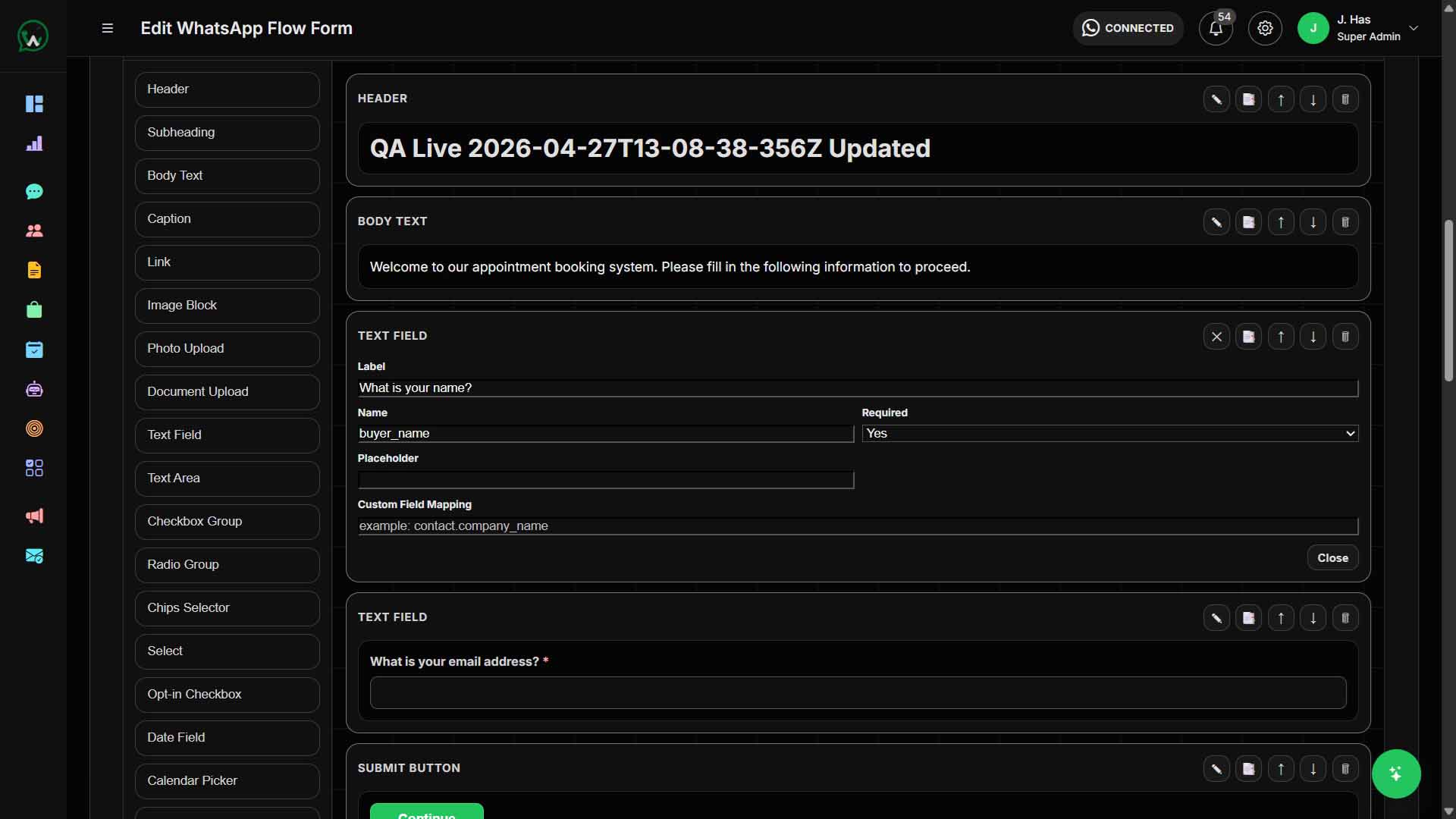Screen dimensions: 1456x819
Task: Expand the J. Has user menu chevron
Action: click(x=1414, y=28)
